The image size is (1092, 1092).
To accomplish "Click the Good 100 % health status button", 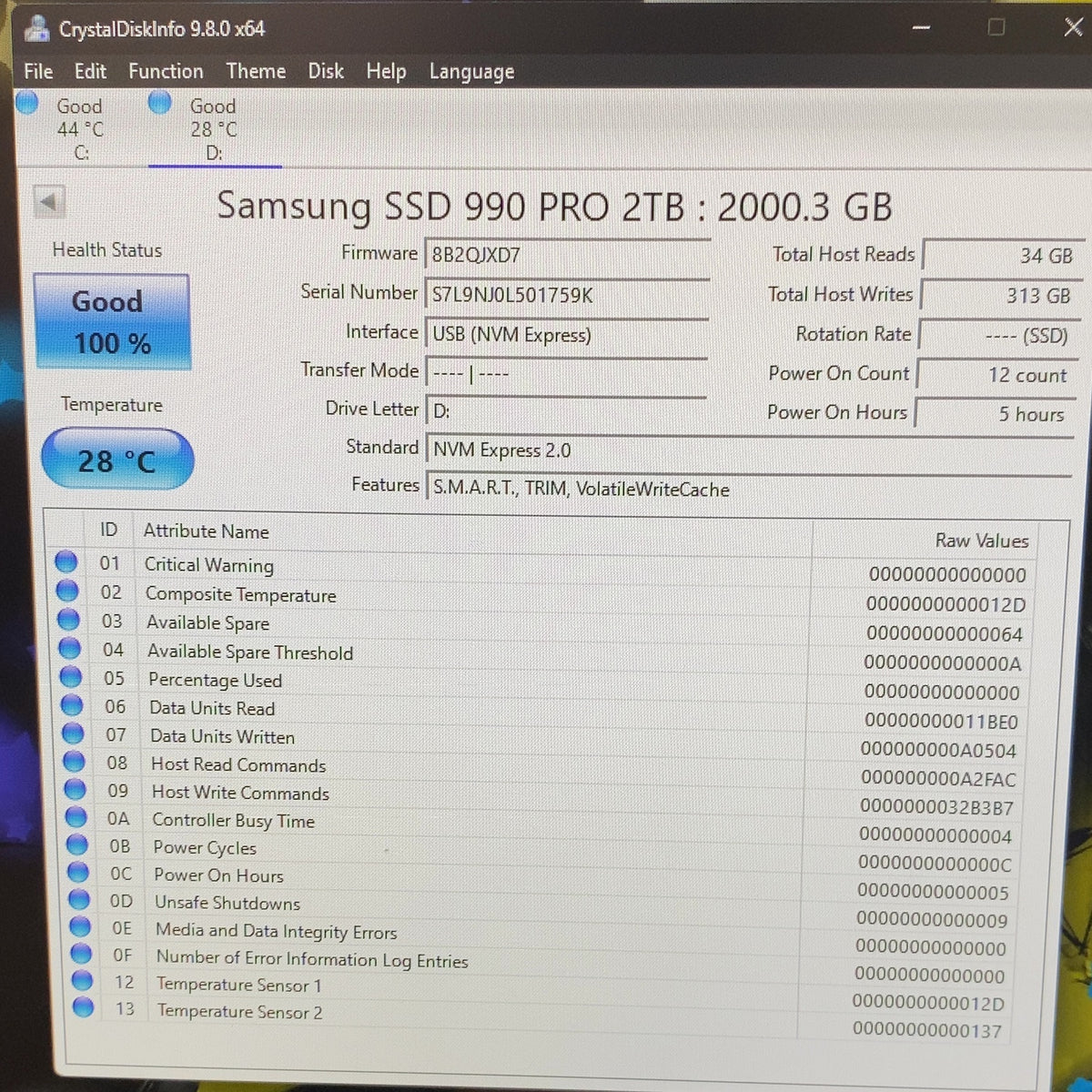I will [112, 322].
